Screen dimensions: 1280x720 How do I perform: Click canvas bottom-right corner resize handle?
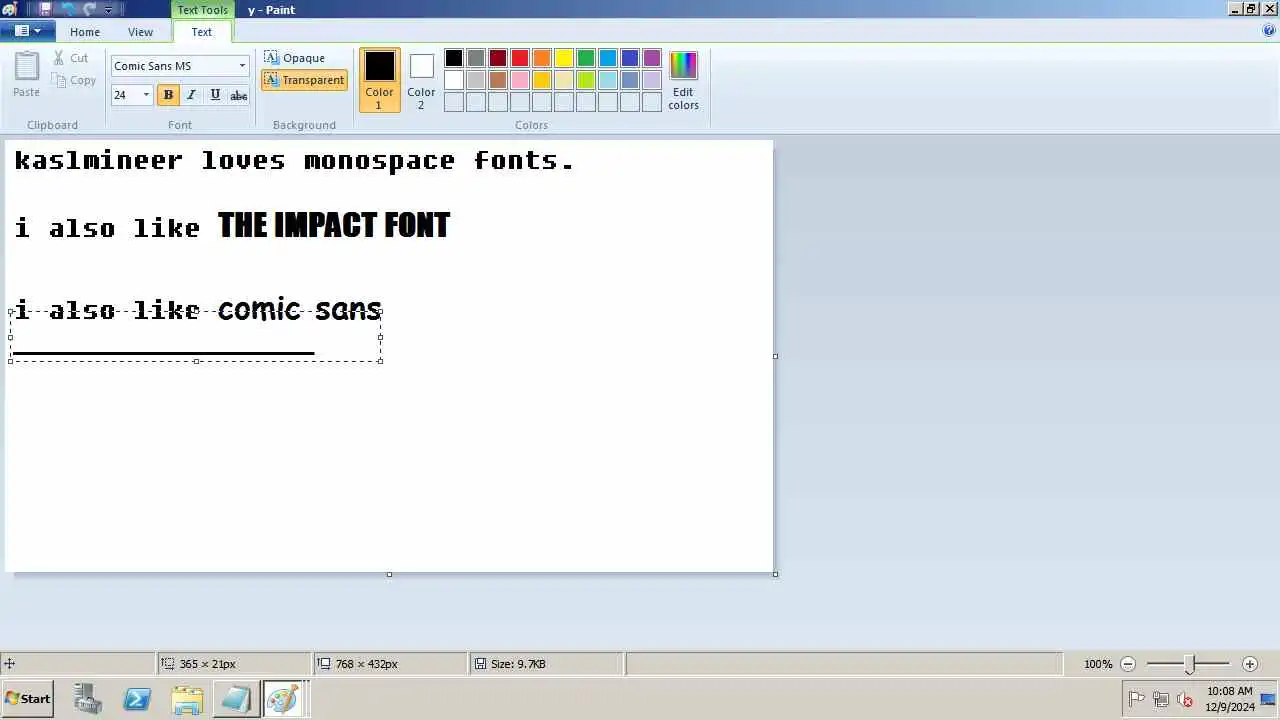[x=776, y=574]
